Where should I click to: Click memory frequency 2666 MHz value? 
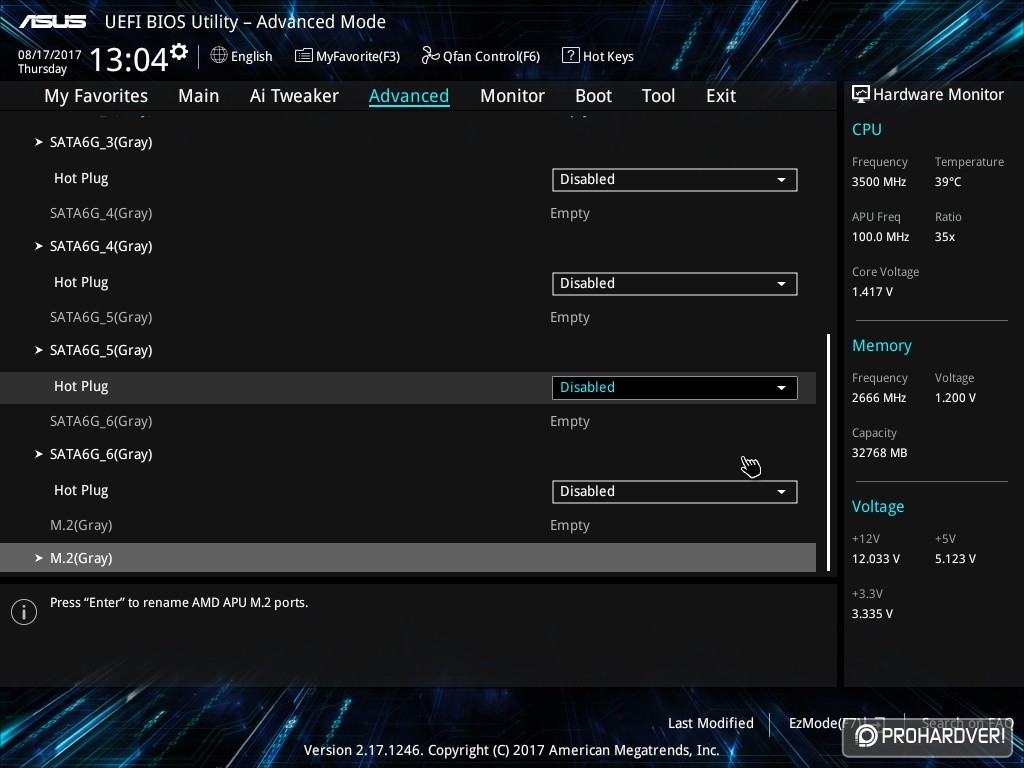pyautogui.click(x=879, y=398)
